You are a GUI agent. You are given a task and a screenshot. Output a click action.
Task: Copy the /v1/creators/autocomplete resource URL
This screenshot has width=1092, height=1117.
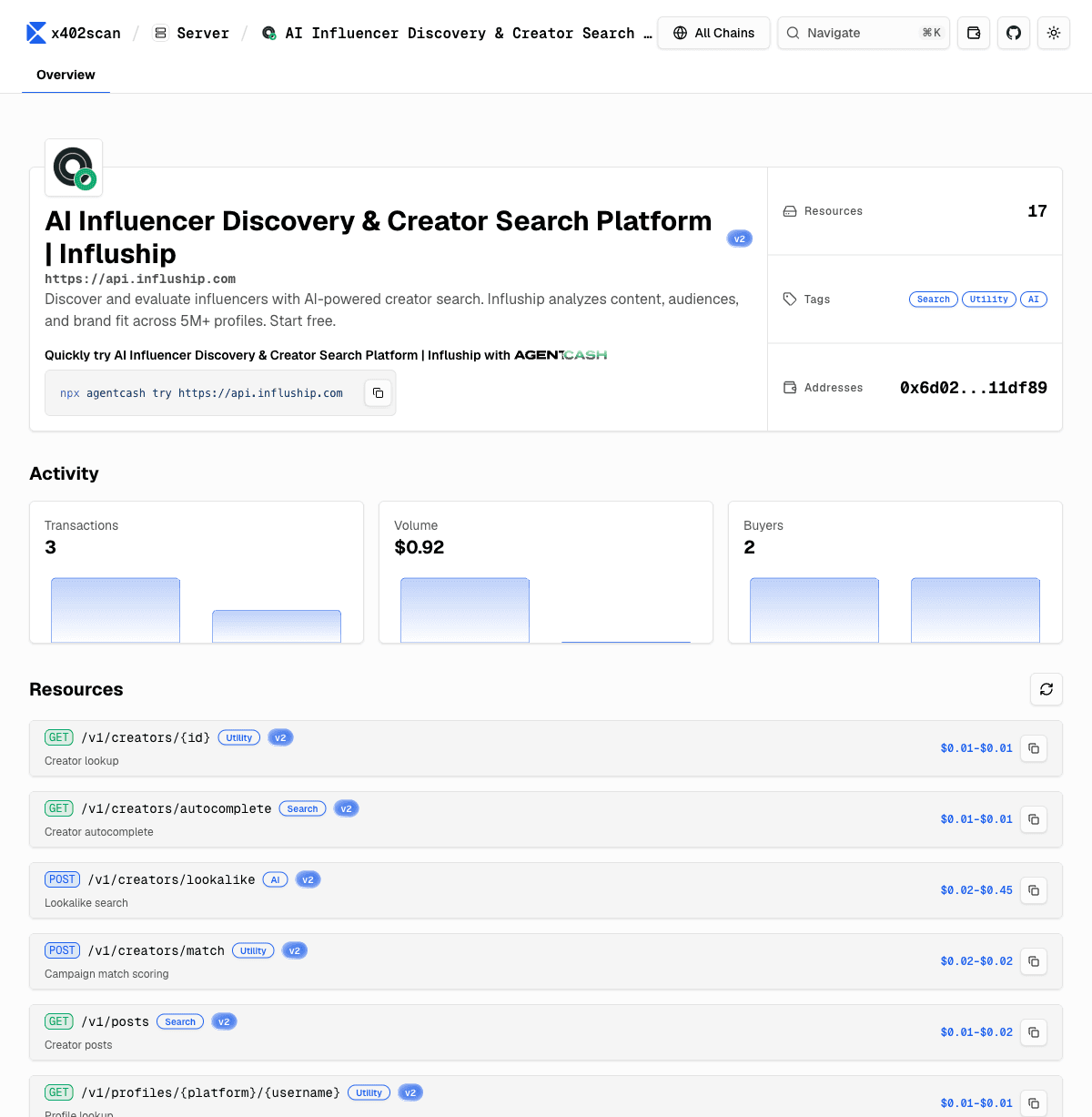(1034, 819)
